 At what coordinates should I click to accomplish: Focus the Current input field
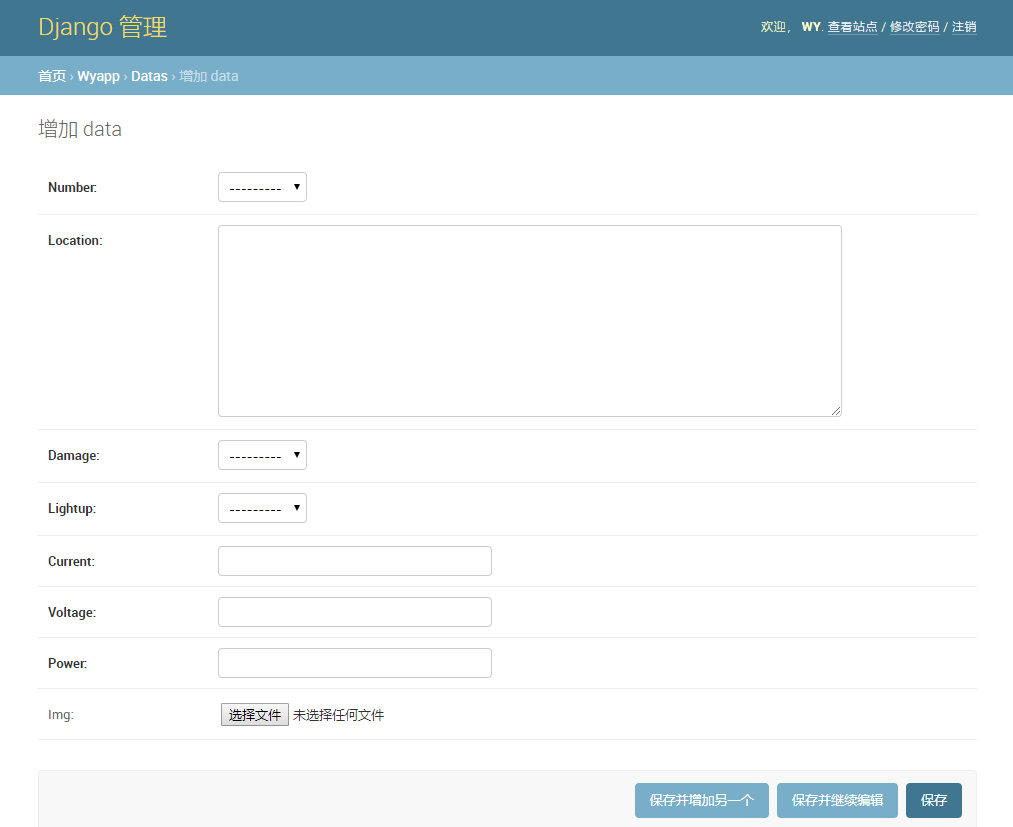[354, 561]
